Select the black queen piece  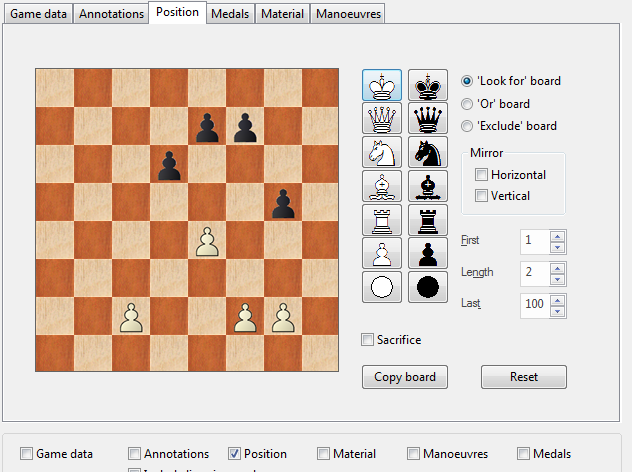tap(428, 118)
